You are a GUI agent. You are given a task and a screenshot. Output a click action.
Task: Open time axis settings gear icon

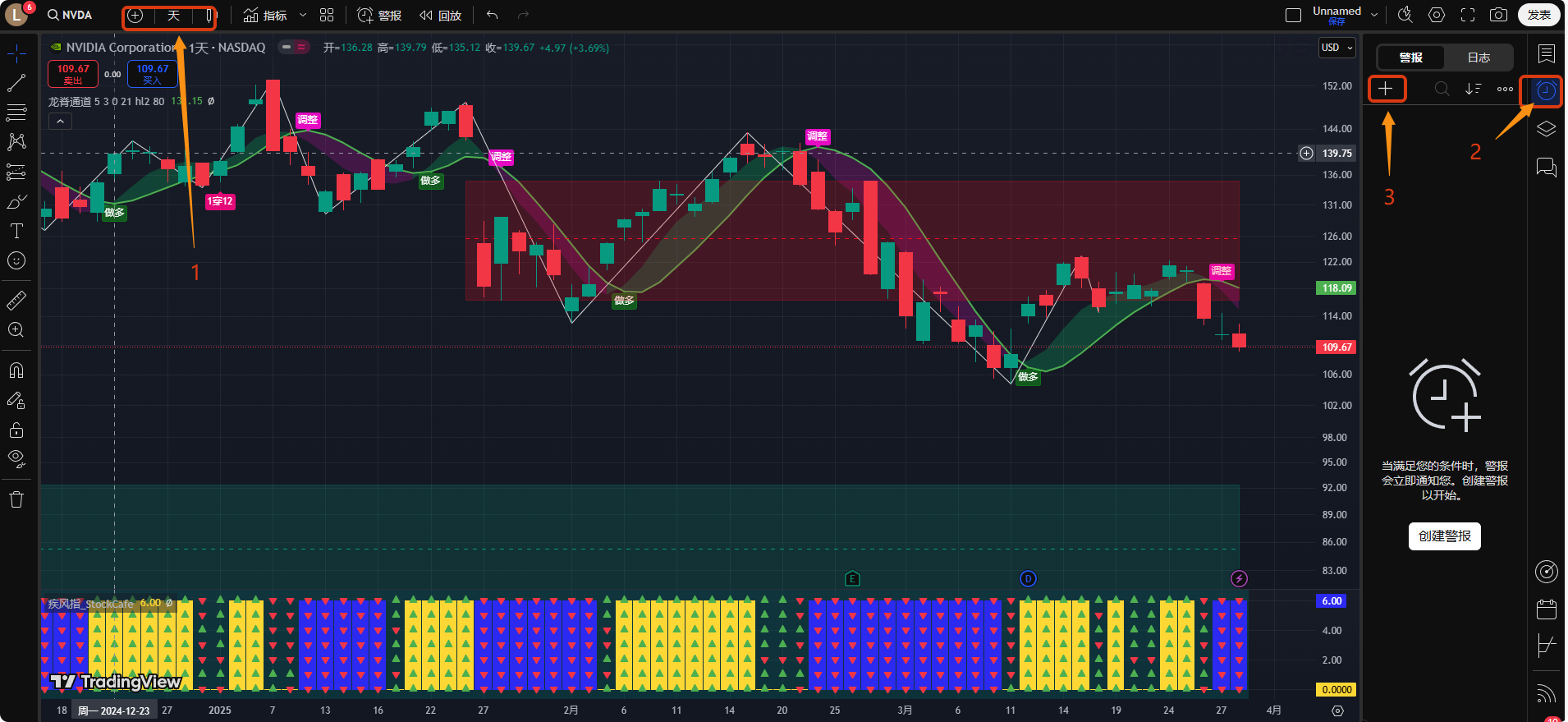coord(1337,711)
